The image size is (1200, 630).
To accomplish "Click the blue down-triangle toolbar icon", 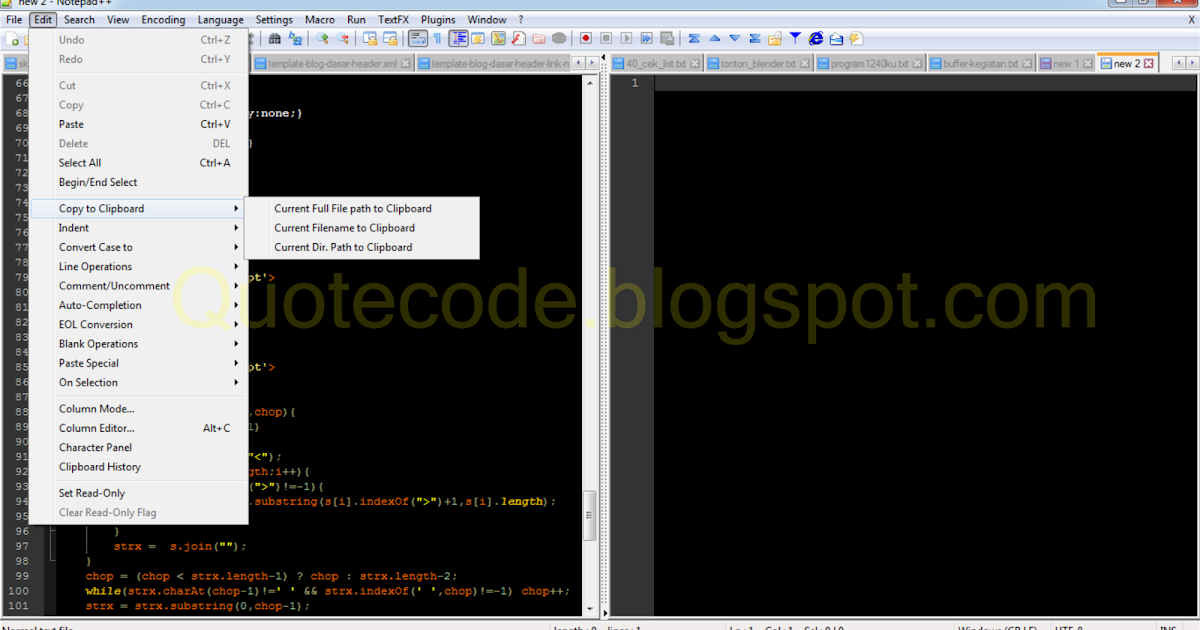I will pos(734,39).
